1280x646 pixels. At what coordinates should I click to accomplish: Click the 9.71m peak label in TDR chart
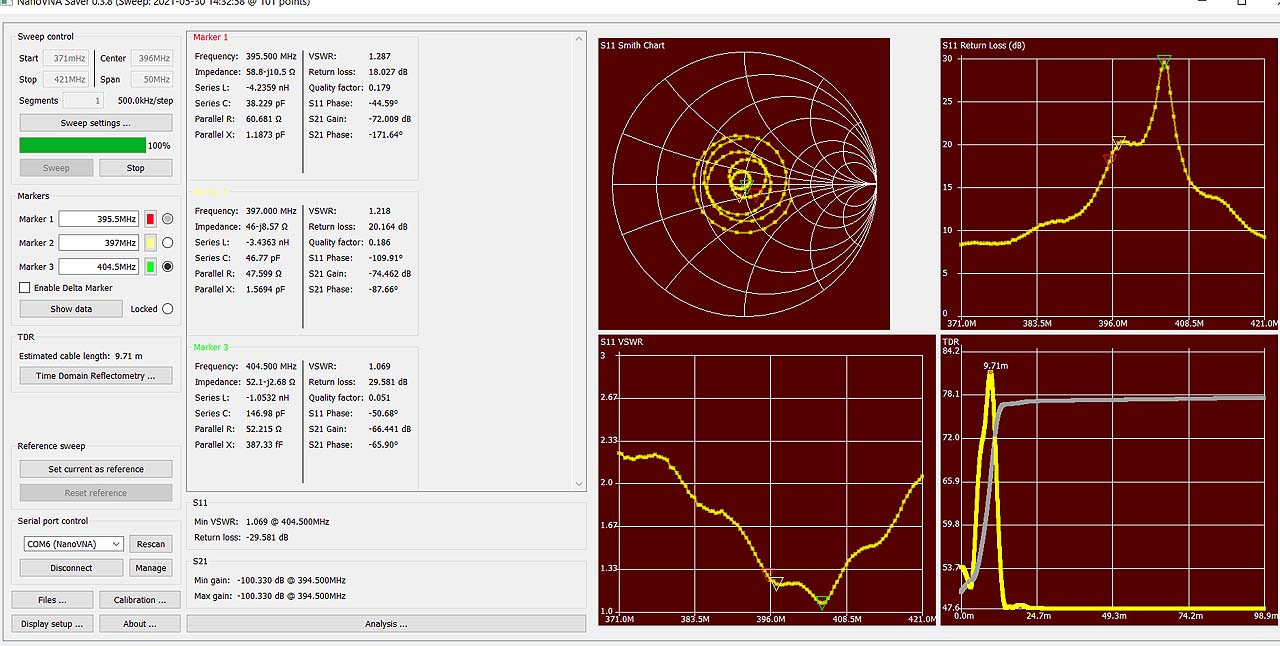coord(996,366)
